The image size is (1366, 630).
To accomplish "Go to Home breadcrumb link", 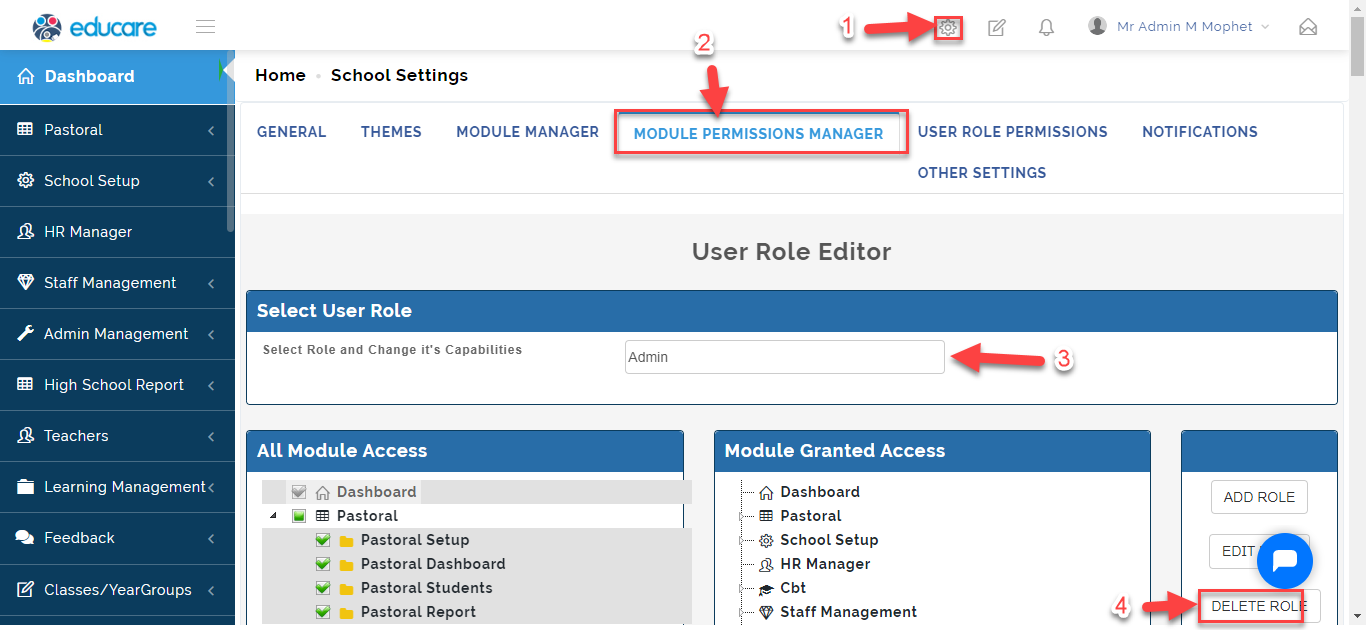I will click(280, 76).
